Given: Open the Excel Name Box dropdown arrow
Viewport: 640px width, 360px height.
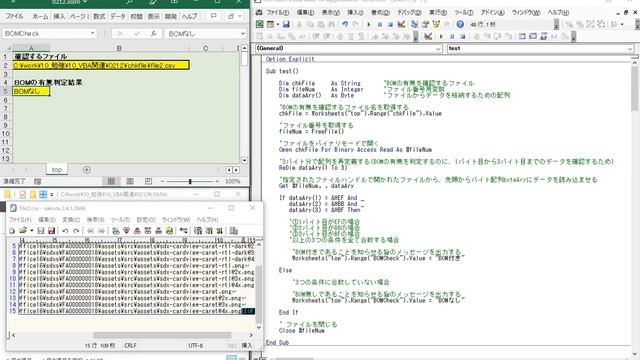Looking at the screenshot, I should [x=93, y=33].
